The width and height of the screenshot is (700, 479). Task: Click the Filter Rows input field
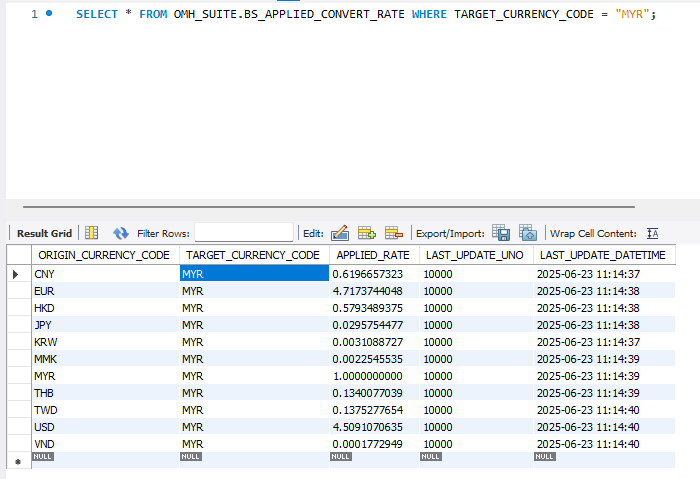tap(243, 233)
